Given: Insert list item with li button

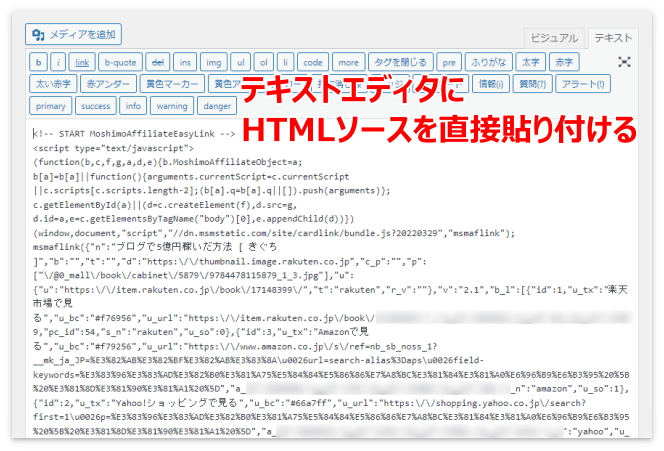Looking at the screenshot, I should click(285, 62).
